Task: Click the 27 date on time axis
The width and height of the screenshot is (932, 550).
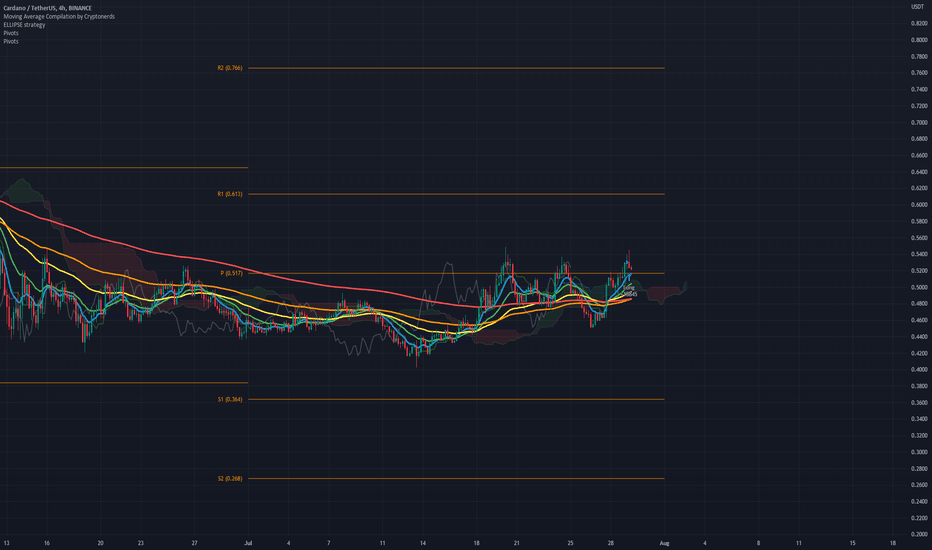Action: [x=194, y=543]
